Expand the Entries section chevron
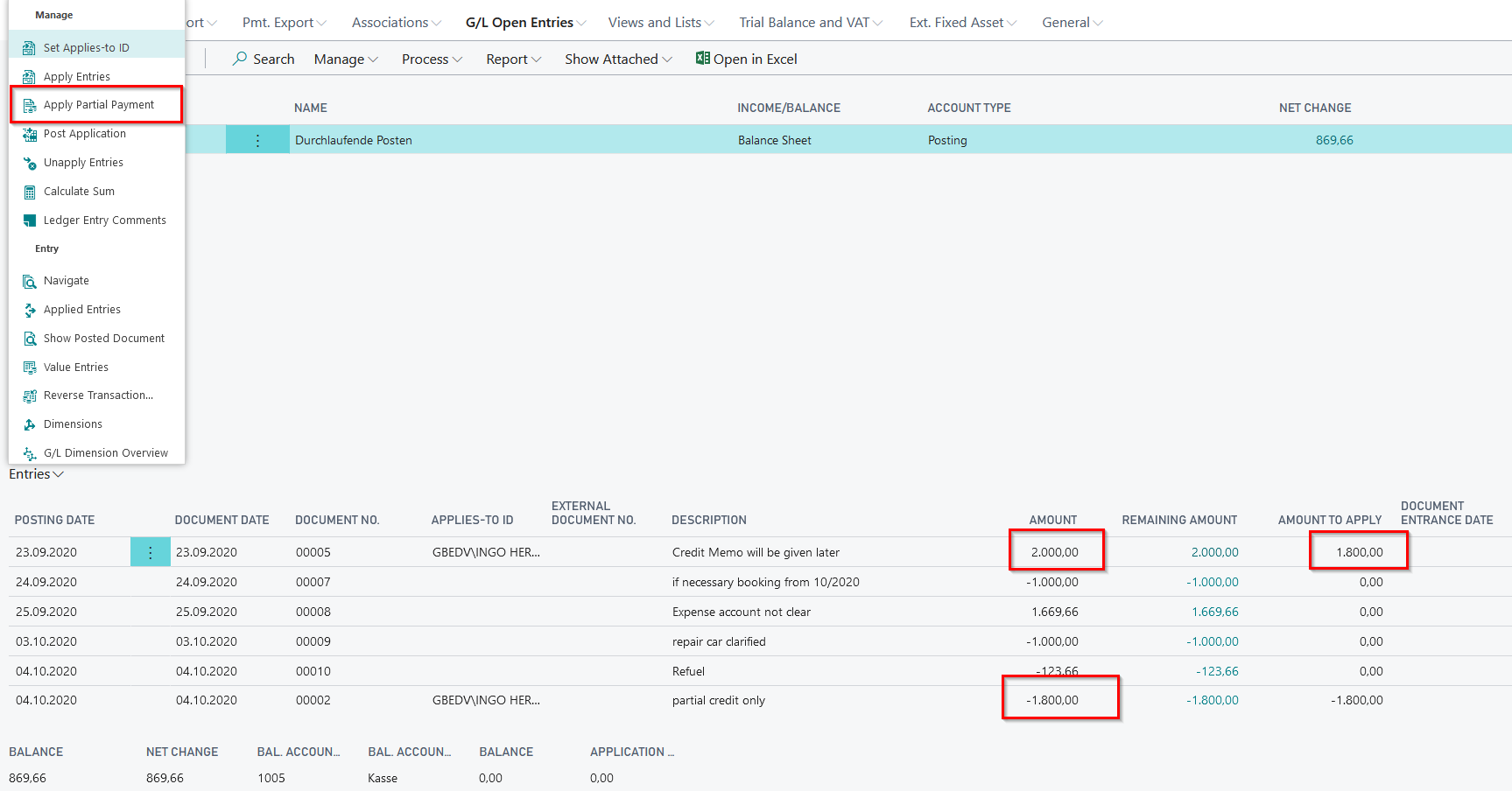Viewport: 1512px width, 791px height. pyautogui.click(x=59, y=474)
